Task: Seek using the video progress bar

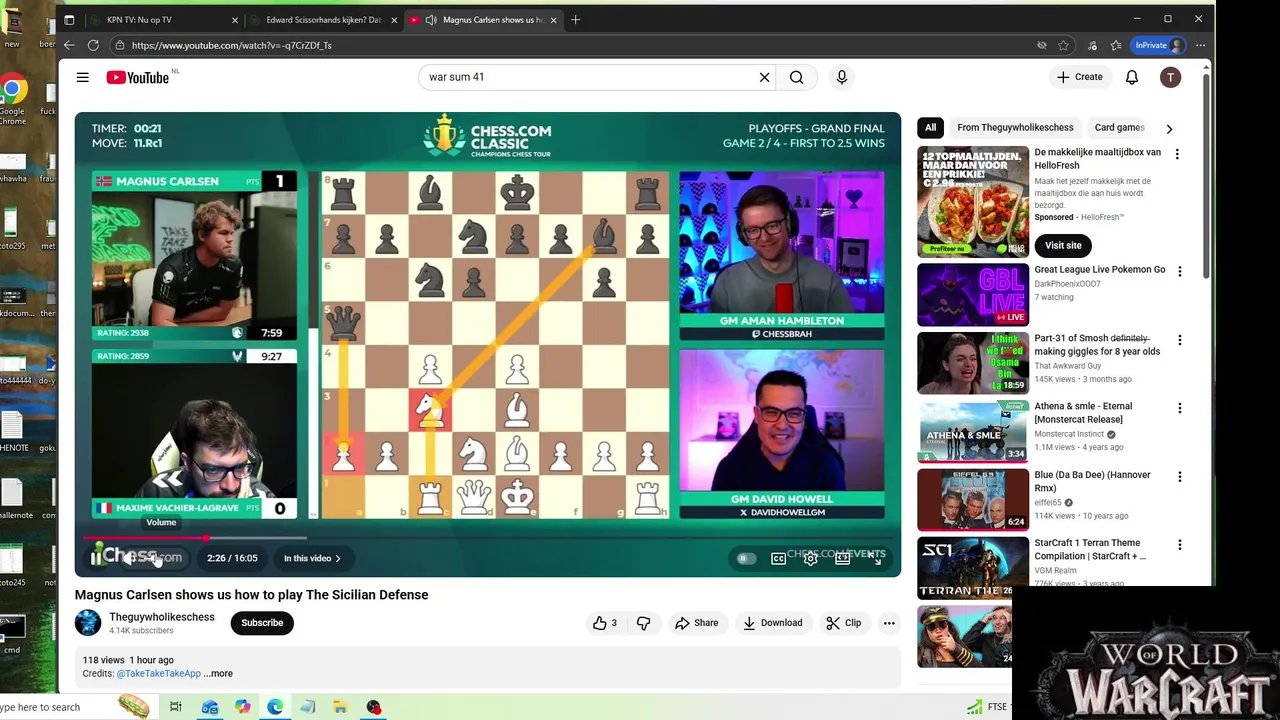Action: [x=488, y=538]
